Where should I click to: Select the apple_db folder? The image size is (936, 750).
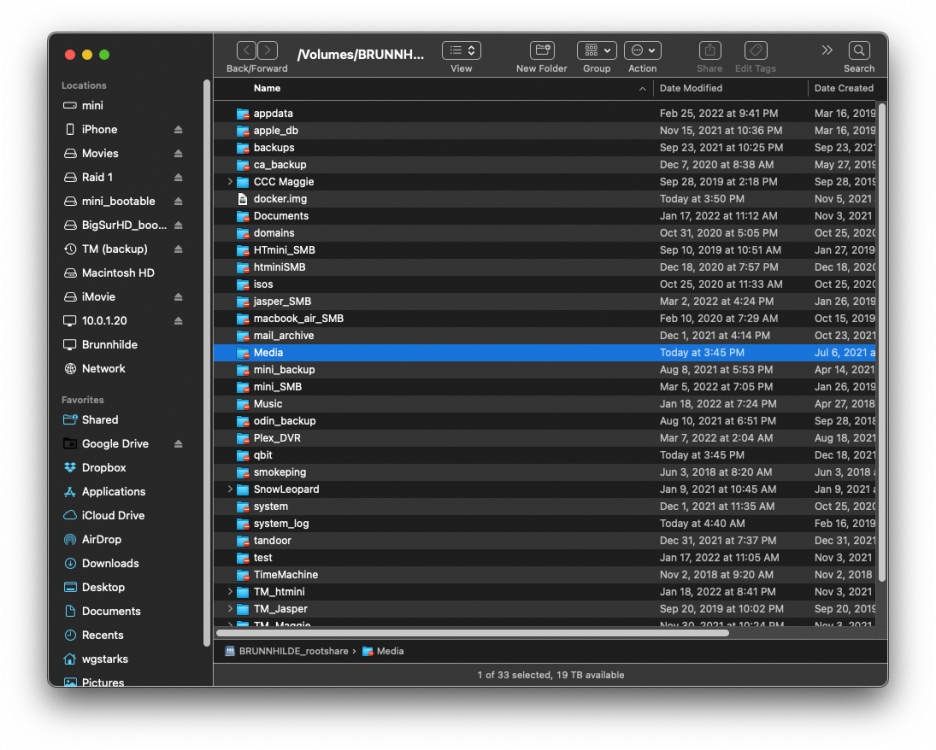coord(544,130)
